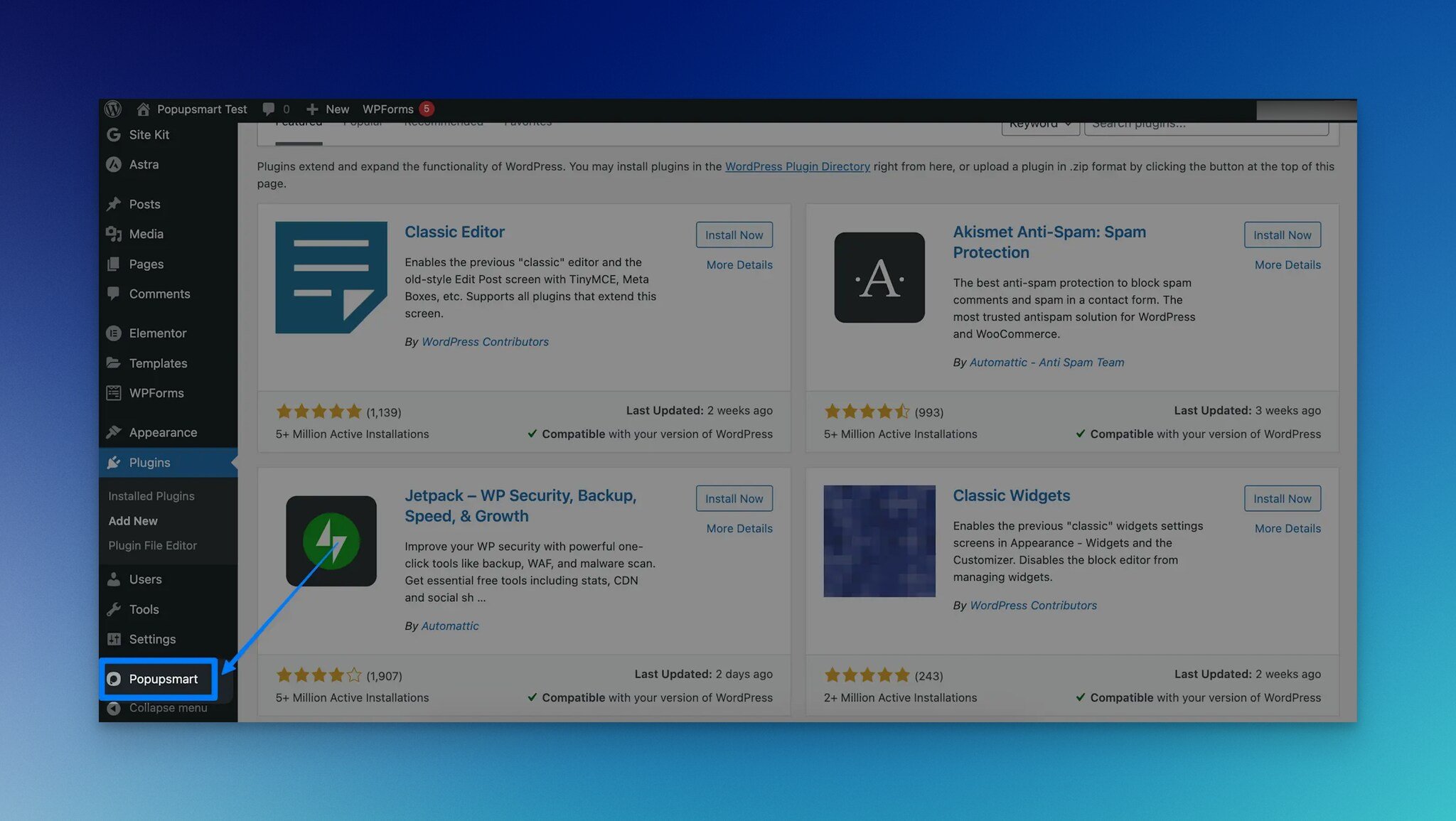Click the Plugins icon in sidebar
1456x821 pixels.
(114, 463)
